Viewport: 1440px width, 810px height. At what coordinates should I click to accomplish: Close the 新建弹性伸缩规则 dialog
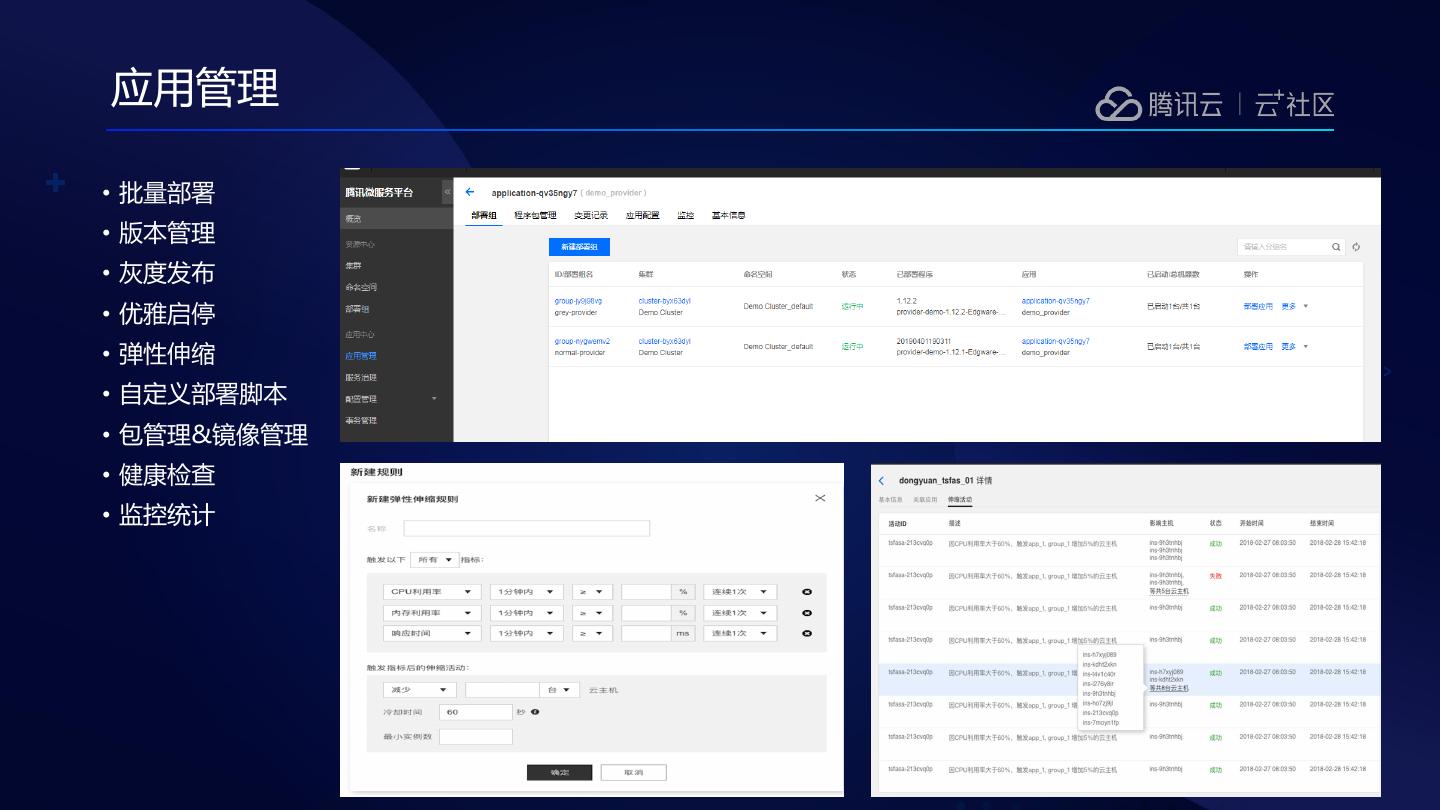click(820, 498)
